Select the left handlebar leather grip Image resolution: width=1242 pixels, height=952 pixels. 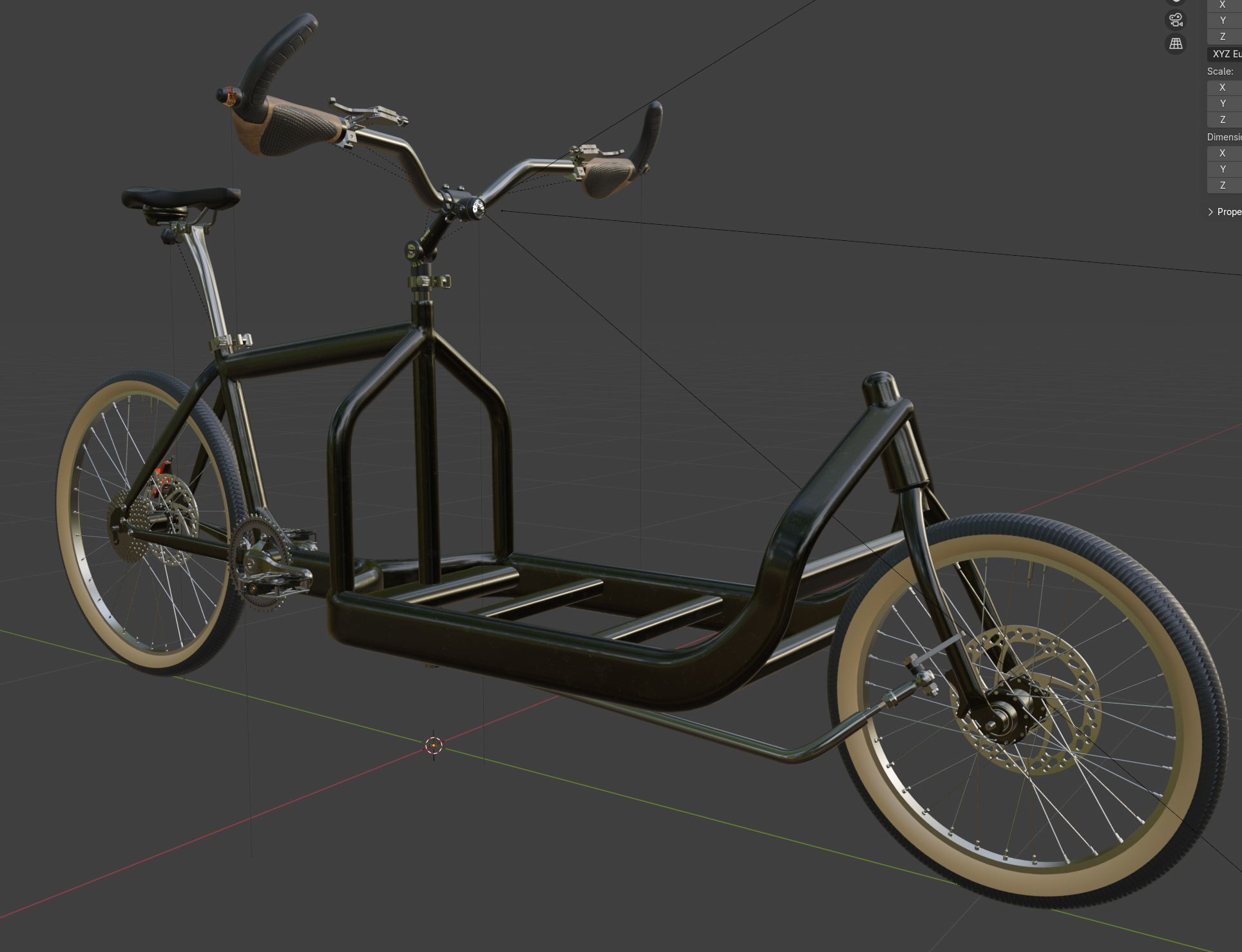pyautogui.click(x=293, y=126)
